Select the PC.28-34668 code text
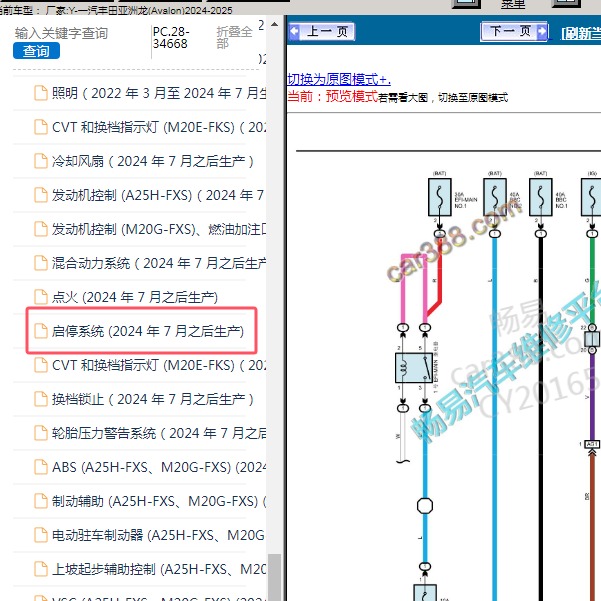601x601 pixels. pyautogui.click(x=171, y=38)
